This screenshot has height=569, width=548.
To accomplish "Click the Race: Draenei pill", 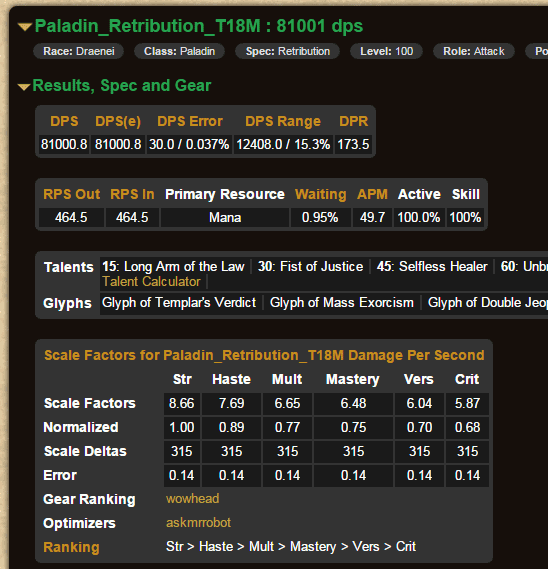I will (79, 51).
